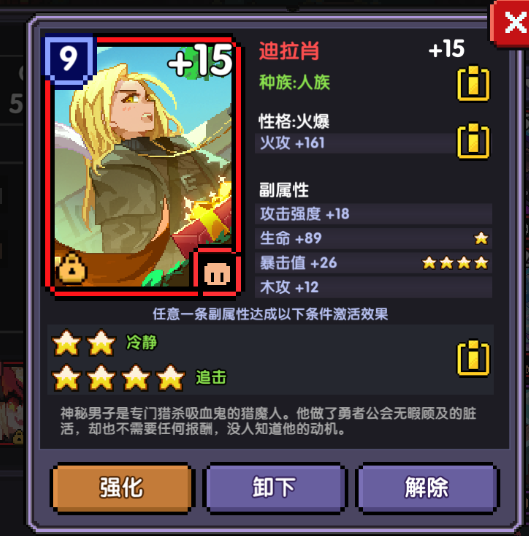Screen dimensions: 529x536
Task: Click the face icon at card corner
Action: coord(217,274)
